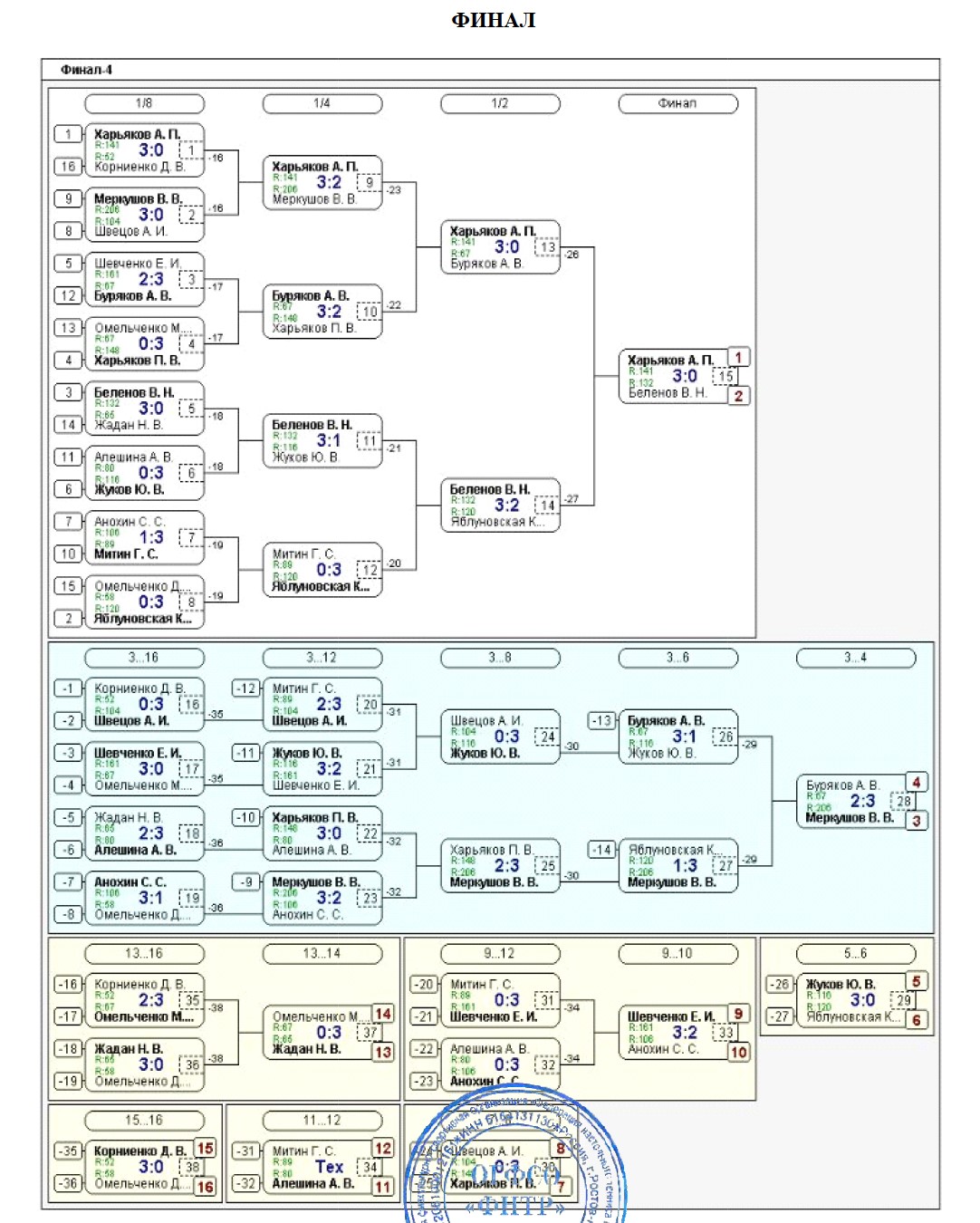The height and width of the screenshot is (1223, 980).
Task: Open 9..10 match Шевченко vs Анохин
Action: coord(678,1033)
